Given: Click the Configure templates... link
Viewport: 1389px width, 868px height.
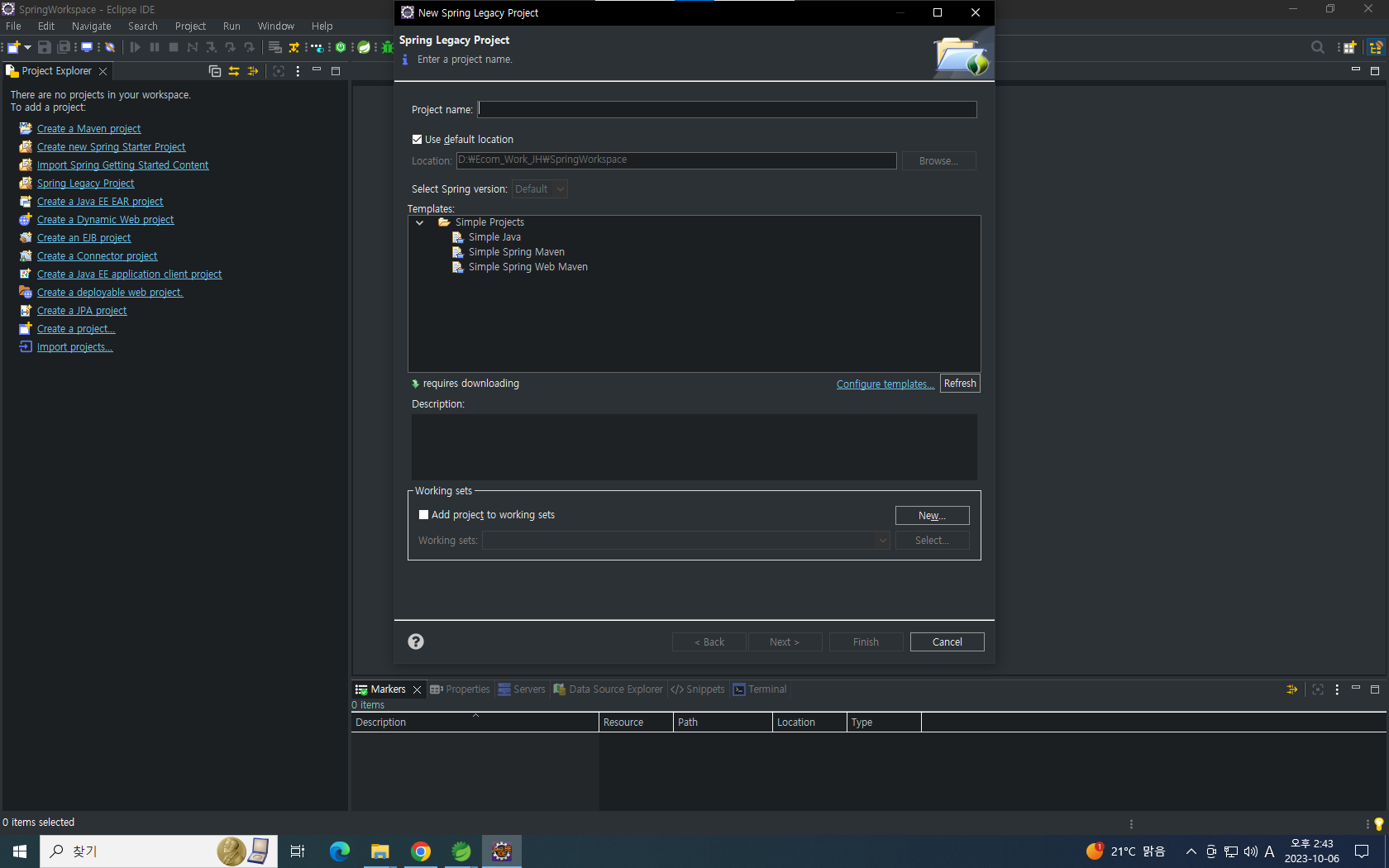Looking at the screenshot, I should click(x=885, y=384).
